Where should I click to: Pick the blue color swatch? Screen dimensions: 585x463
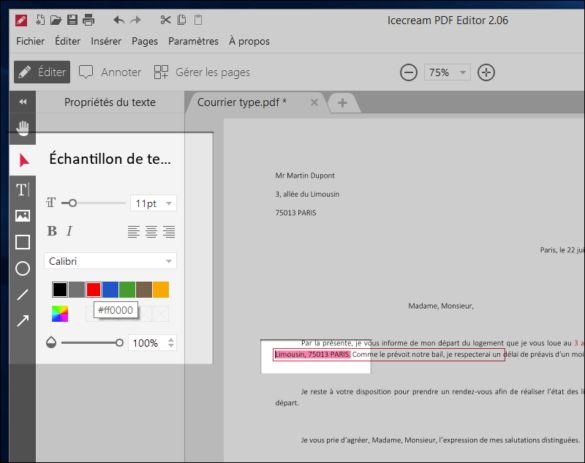click(x=110, y=290)
